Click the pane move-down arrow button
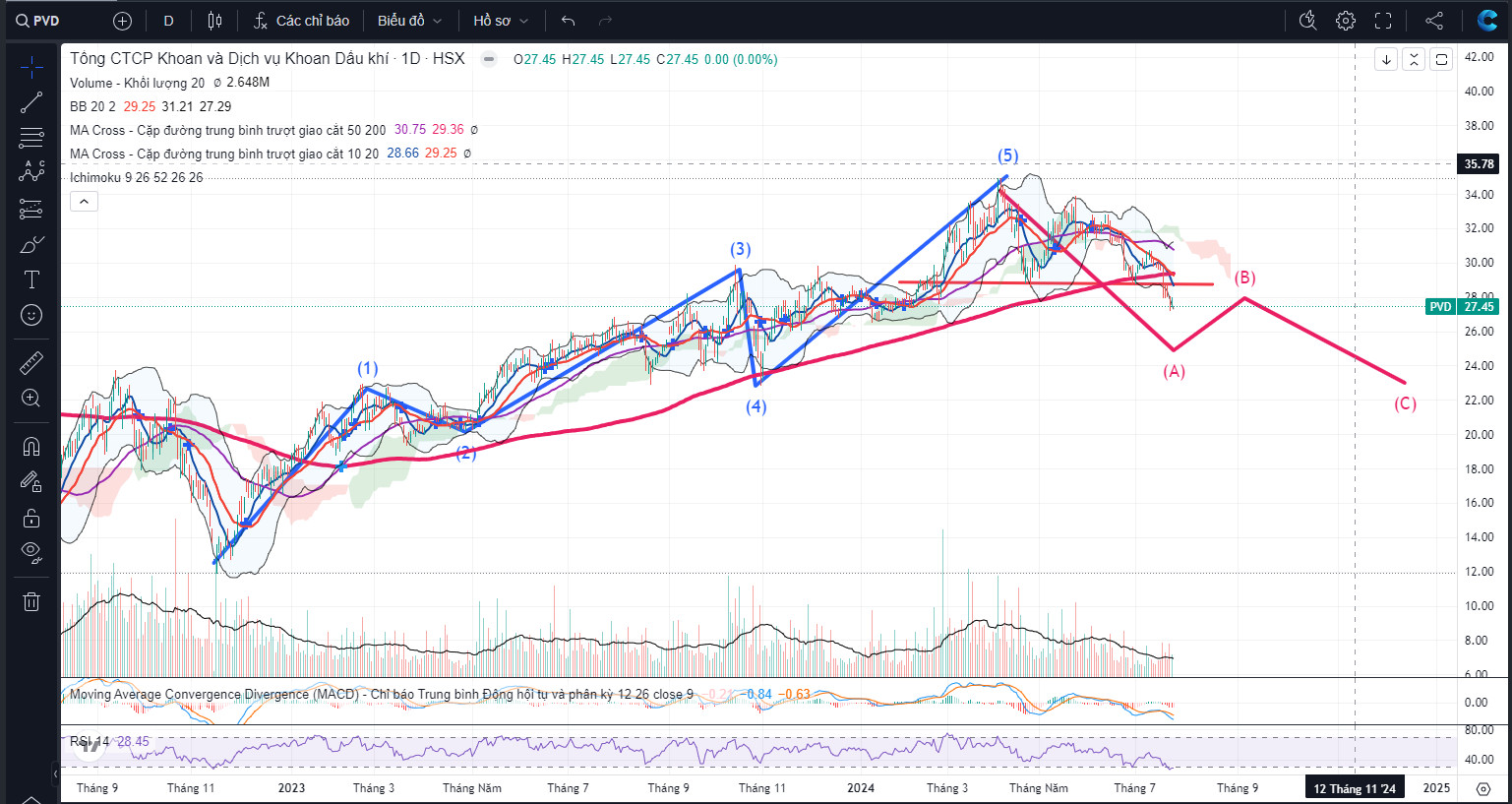Screen dimensions: 1512x804 point(1385,59)
